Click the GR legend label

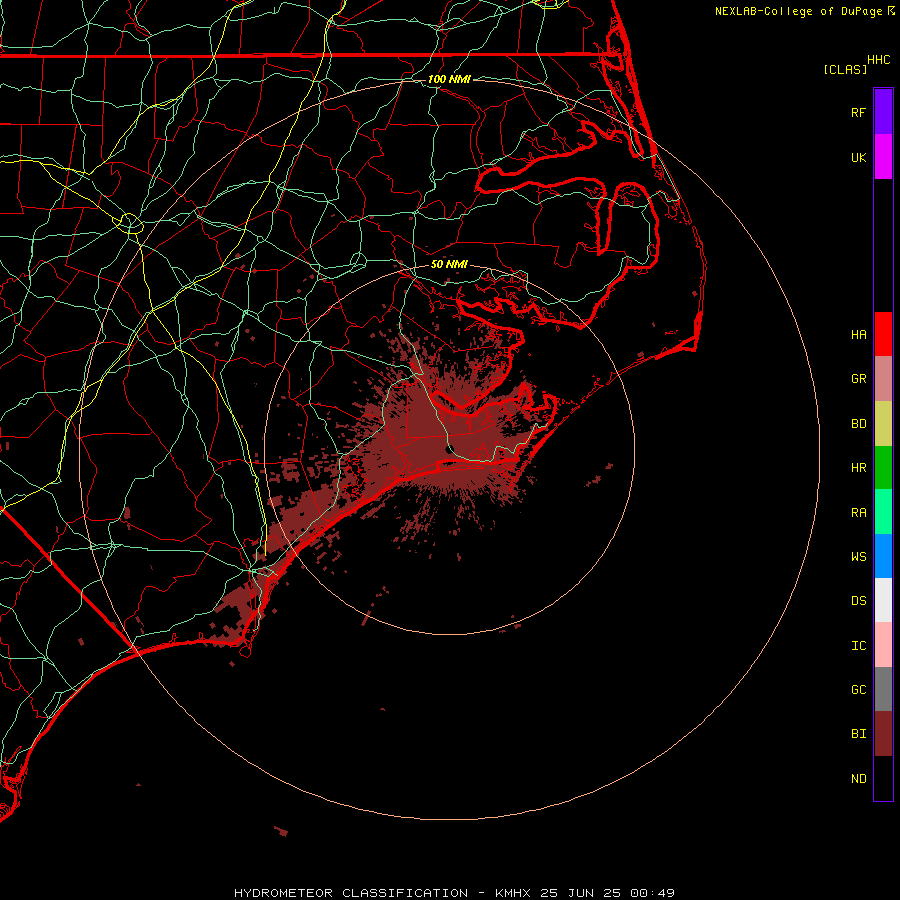[x=858, y=379]
